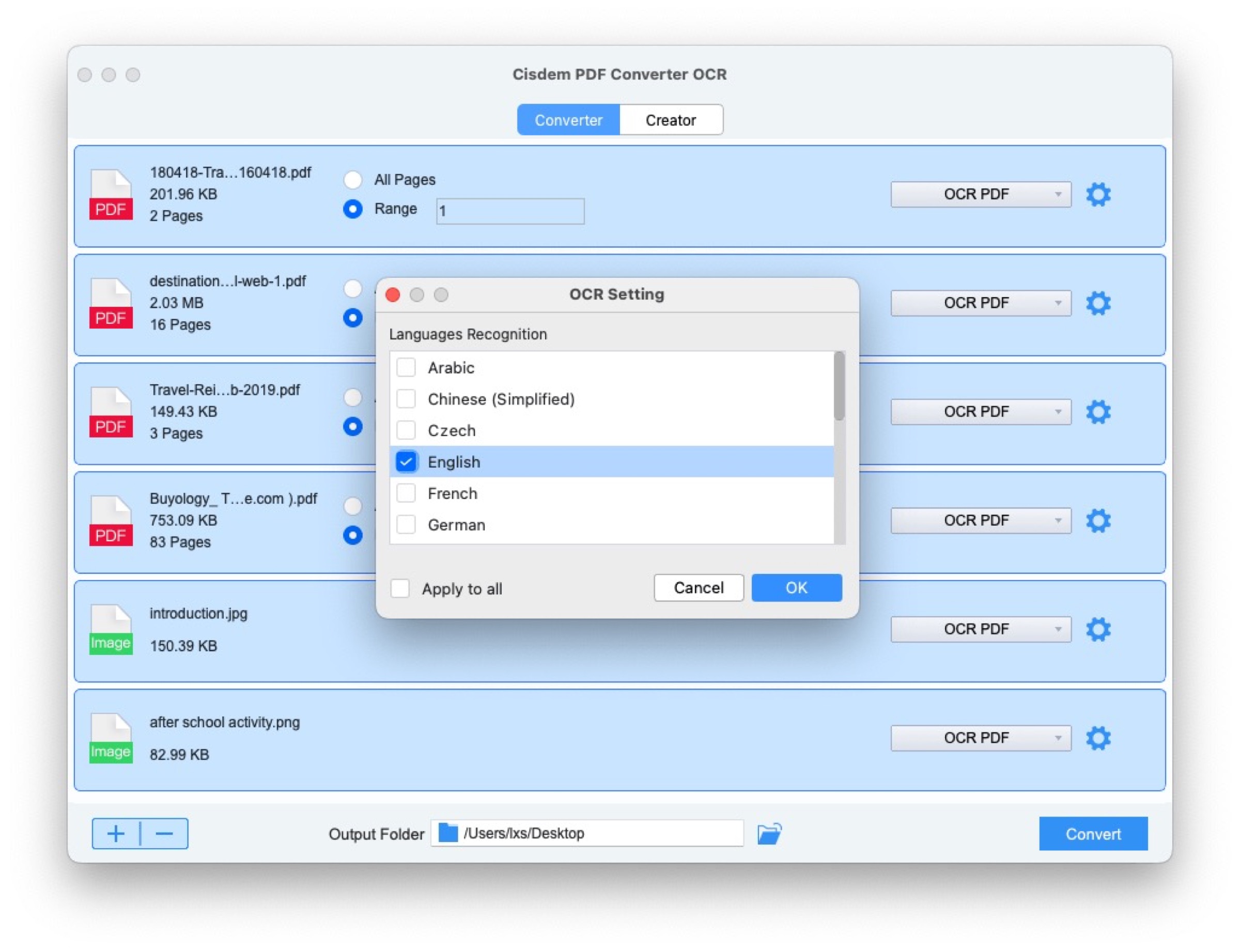This screenshot has width=1240, height=952.
Task: Open settings gear for 180418-Tra...160418.pdf row
Action: coord(1098,194)
